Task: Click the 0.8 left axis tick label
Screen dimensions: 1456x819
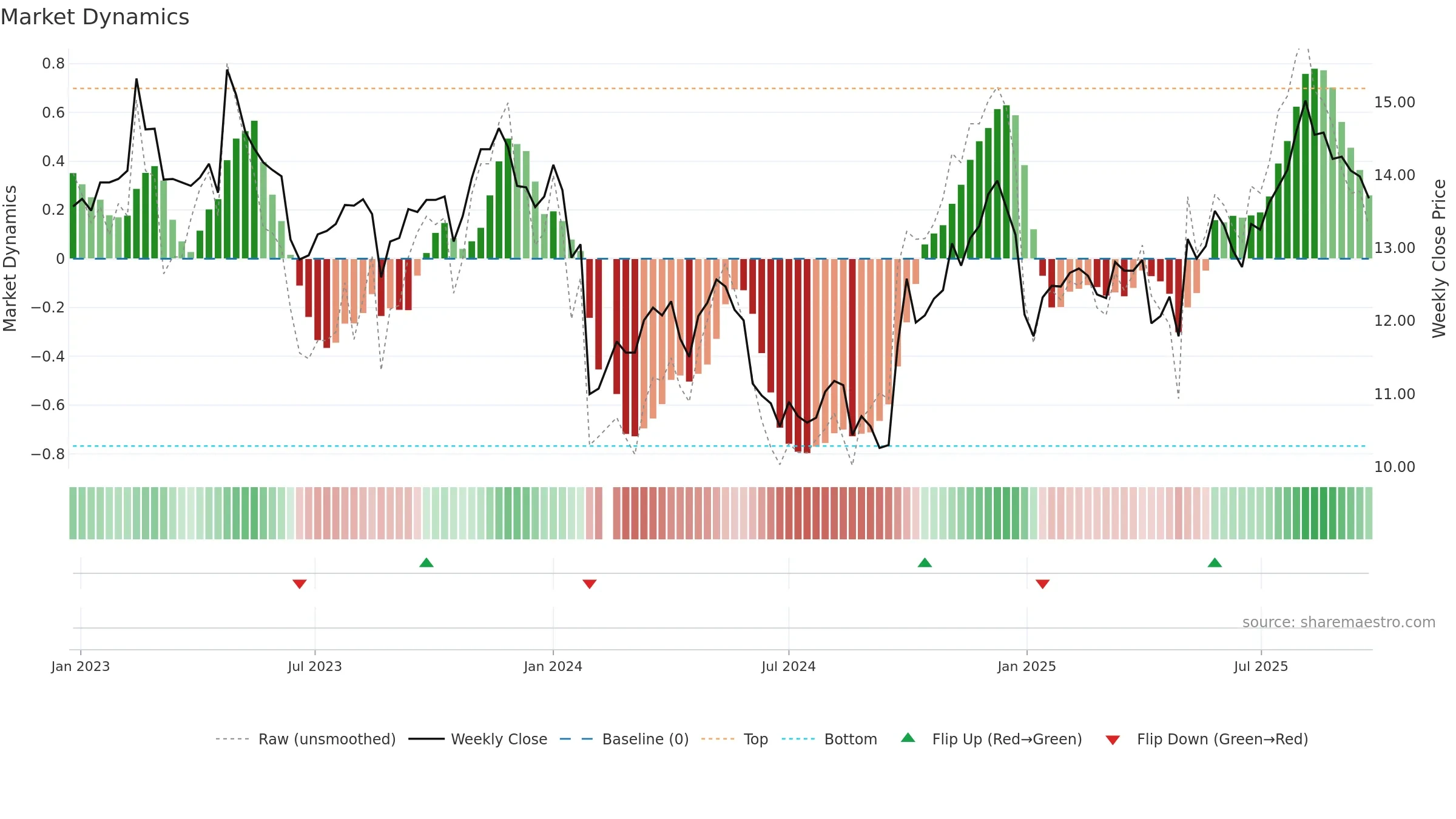Action: (x=53, y=64)
